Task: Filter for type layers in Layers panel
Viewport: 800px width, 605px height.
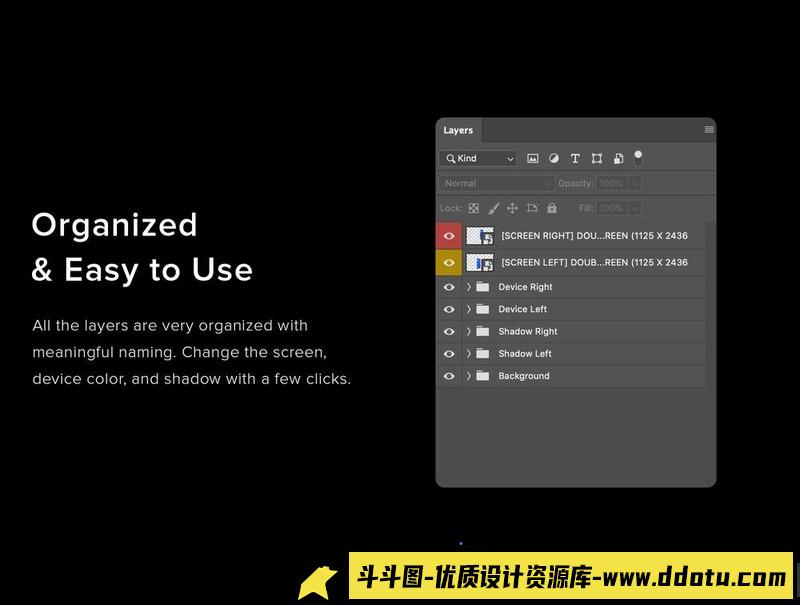Action: 575,158
